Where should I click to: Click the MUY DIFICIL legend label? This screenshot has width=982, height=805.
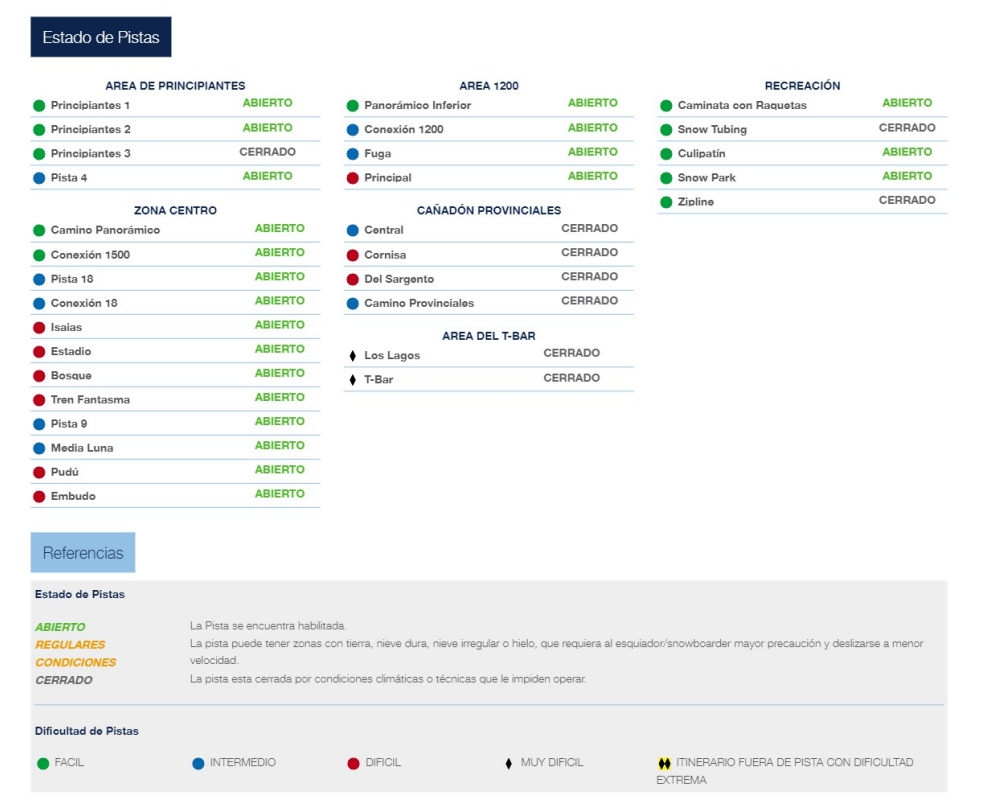[552, 762]
